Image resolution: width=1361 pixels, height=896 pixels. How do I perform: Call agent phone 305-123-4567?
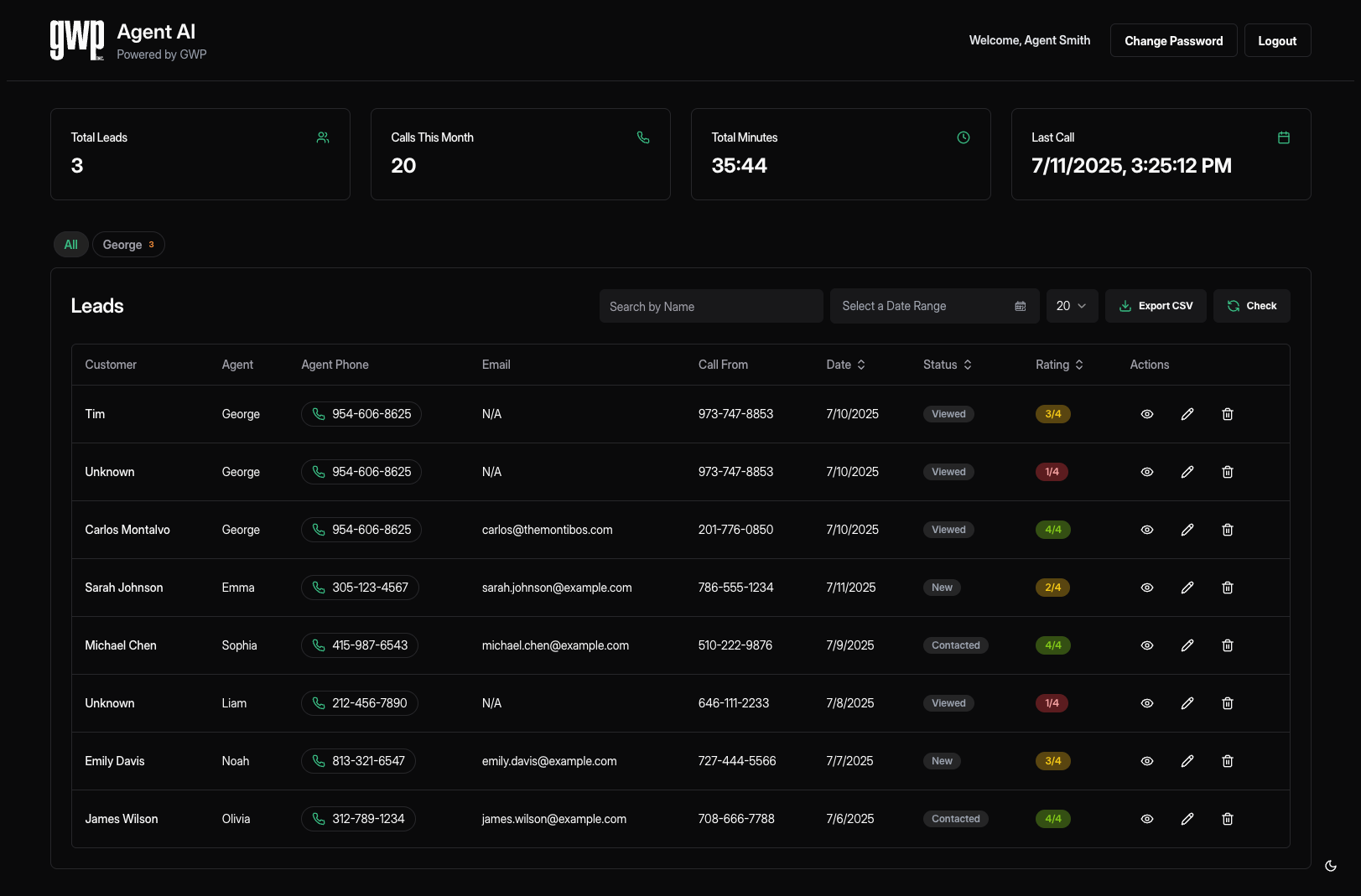tap(360, 588)
